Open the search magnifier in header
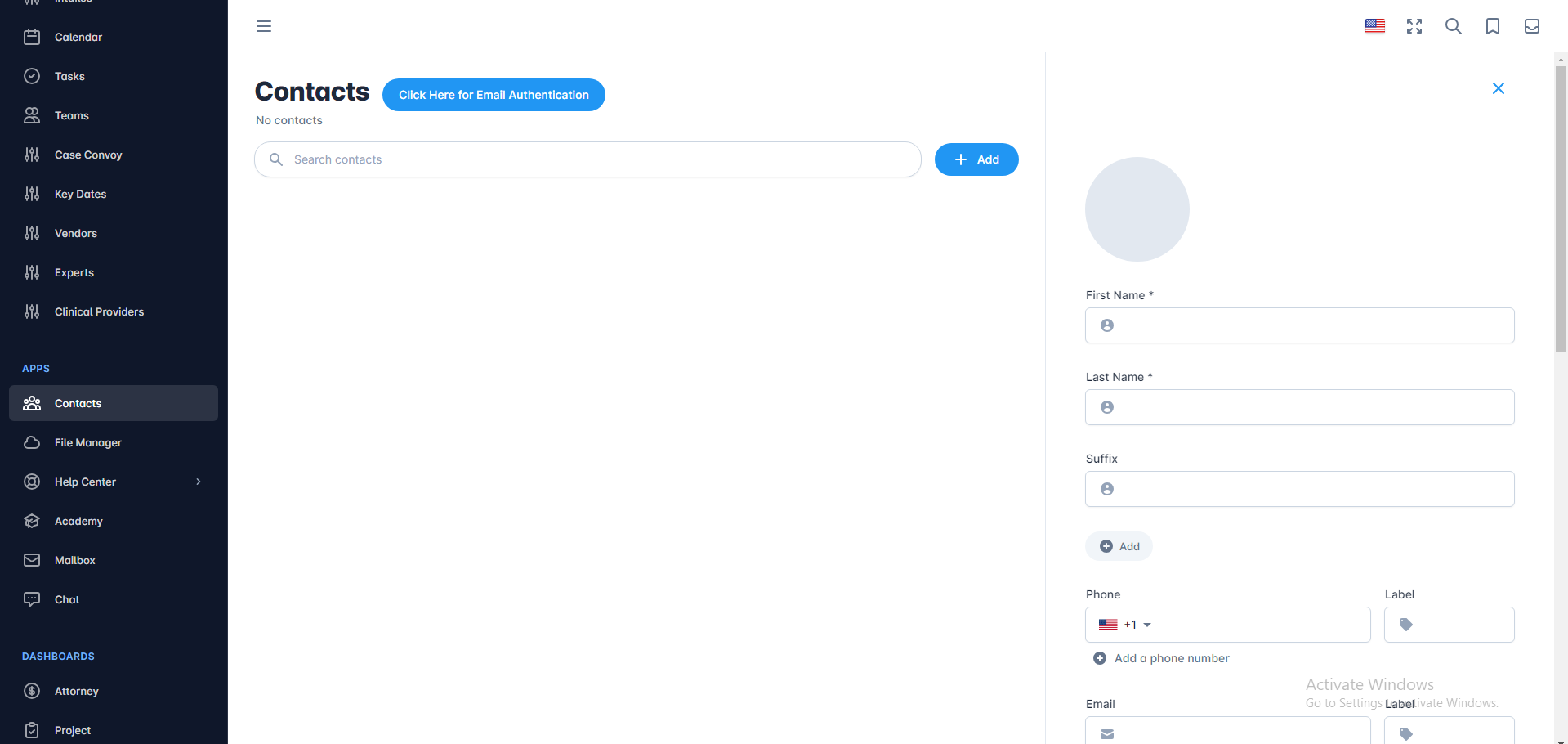The height and width of the screenshot is (744, 1568). pos(1454,26)
